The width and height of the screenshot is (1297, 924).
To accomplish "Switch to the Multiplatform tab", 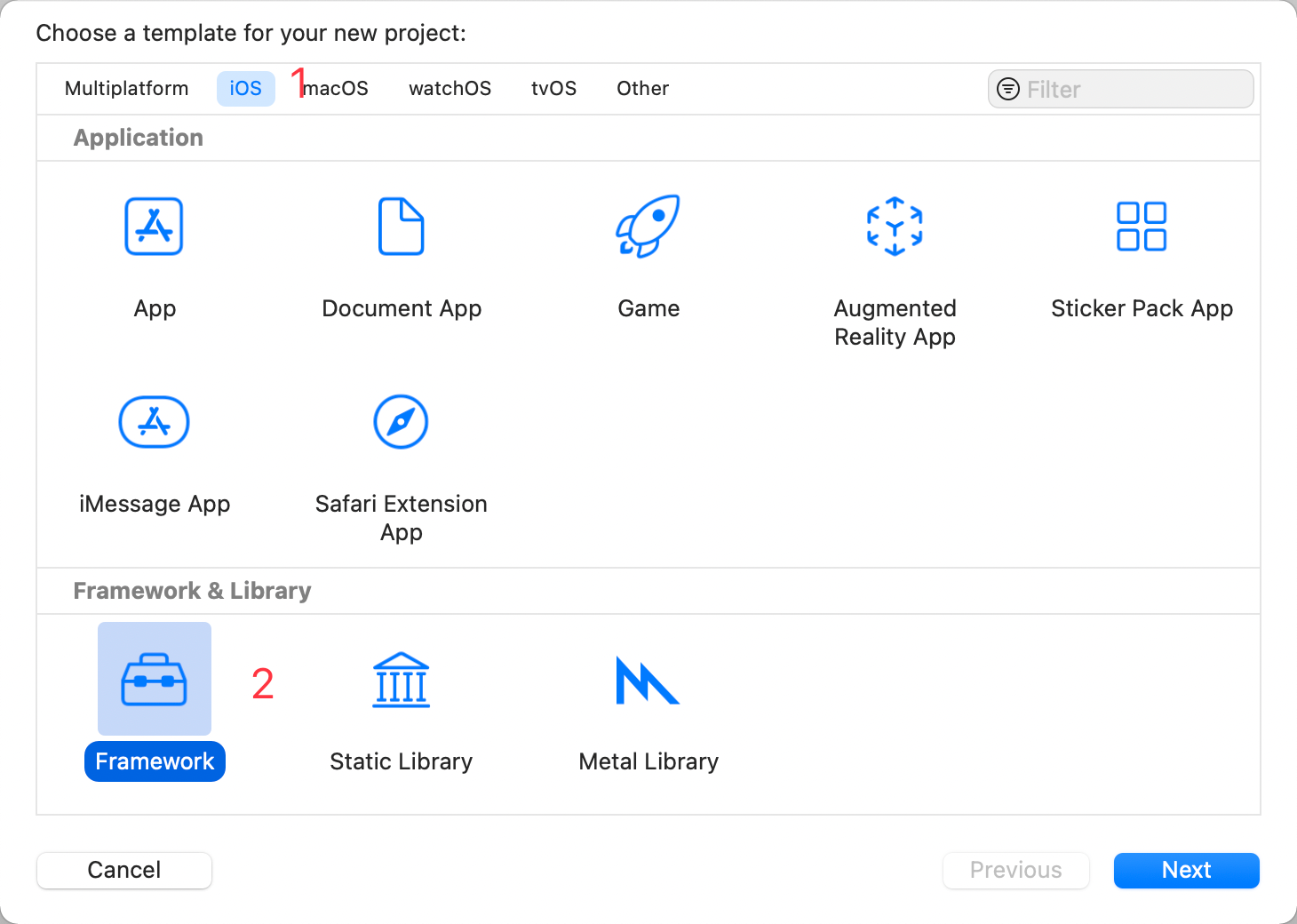I will [x=127, y=89].
